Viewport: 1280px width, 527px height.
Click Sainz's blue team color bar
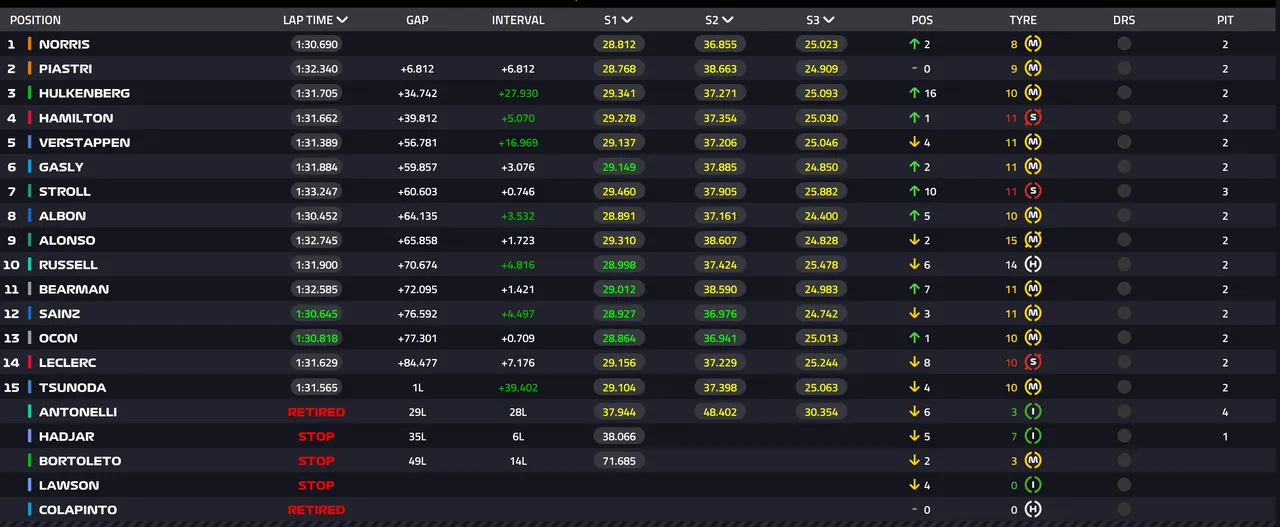[x=30, y=314]
